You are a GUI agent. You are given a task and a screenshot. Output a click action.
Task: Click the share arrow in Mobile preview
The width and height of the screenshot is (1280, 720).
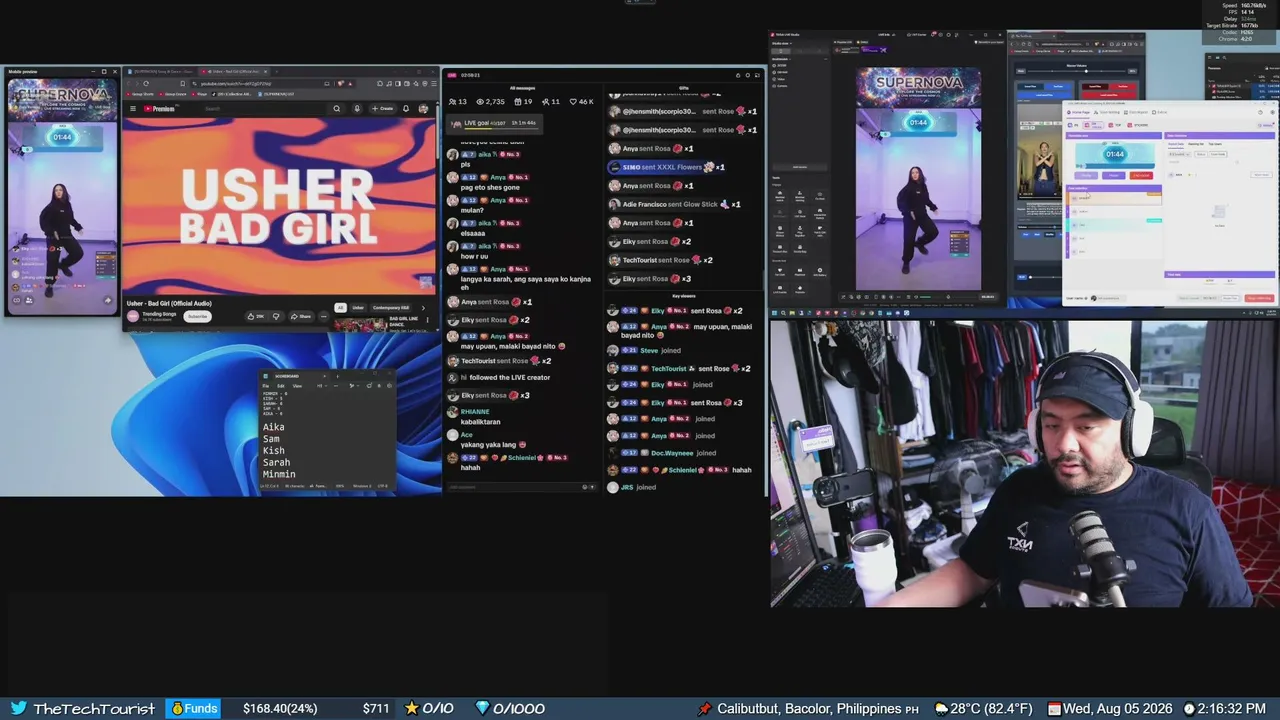(x=108, y=300)
